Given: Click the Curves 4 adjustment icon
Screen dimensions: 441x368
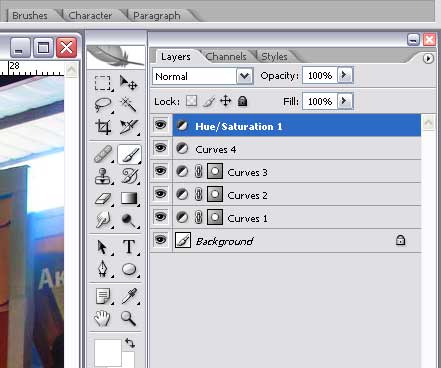Looking at the screenshot, I should tap(182, 148).
